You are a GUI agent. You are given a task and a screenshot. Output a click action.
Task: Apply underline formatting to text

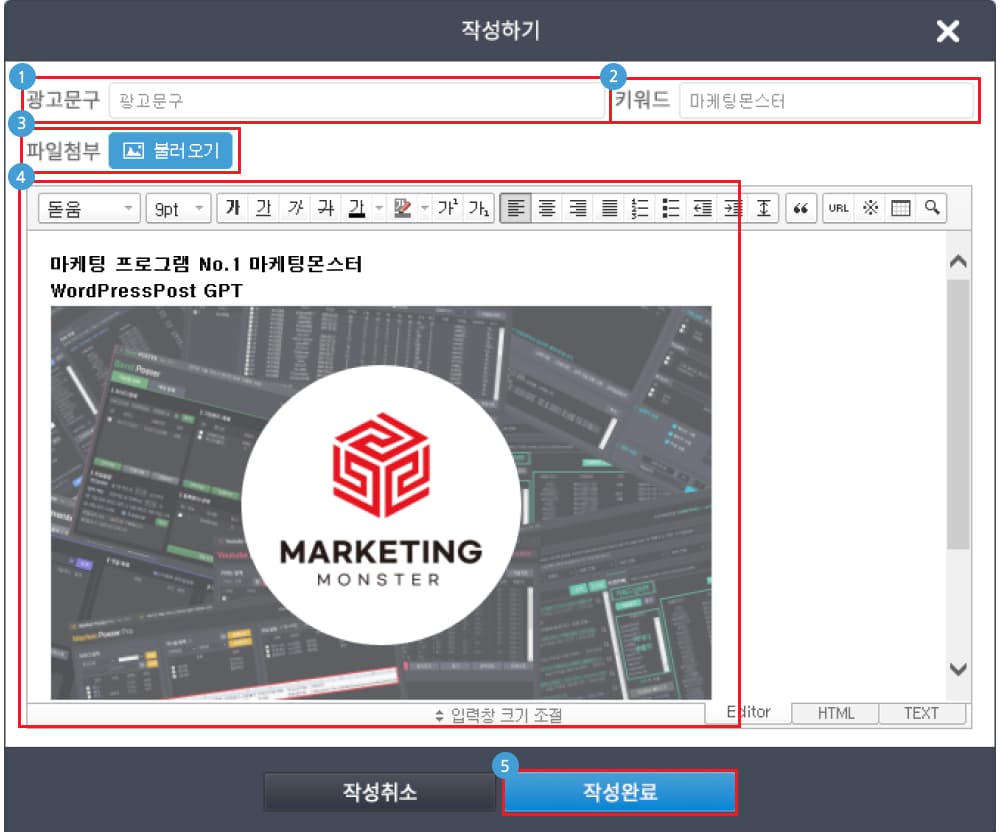pos(264,208)
